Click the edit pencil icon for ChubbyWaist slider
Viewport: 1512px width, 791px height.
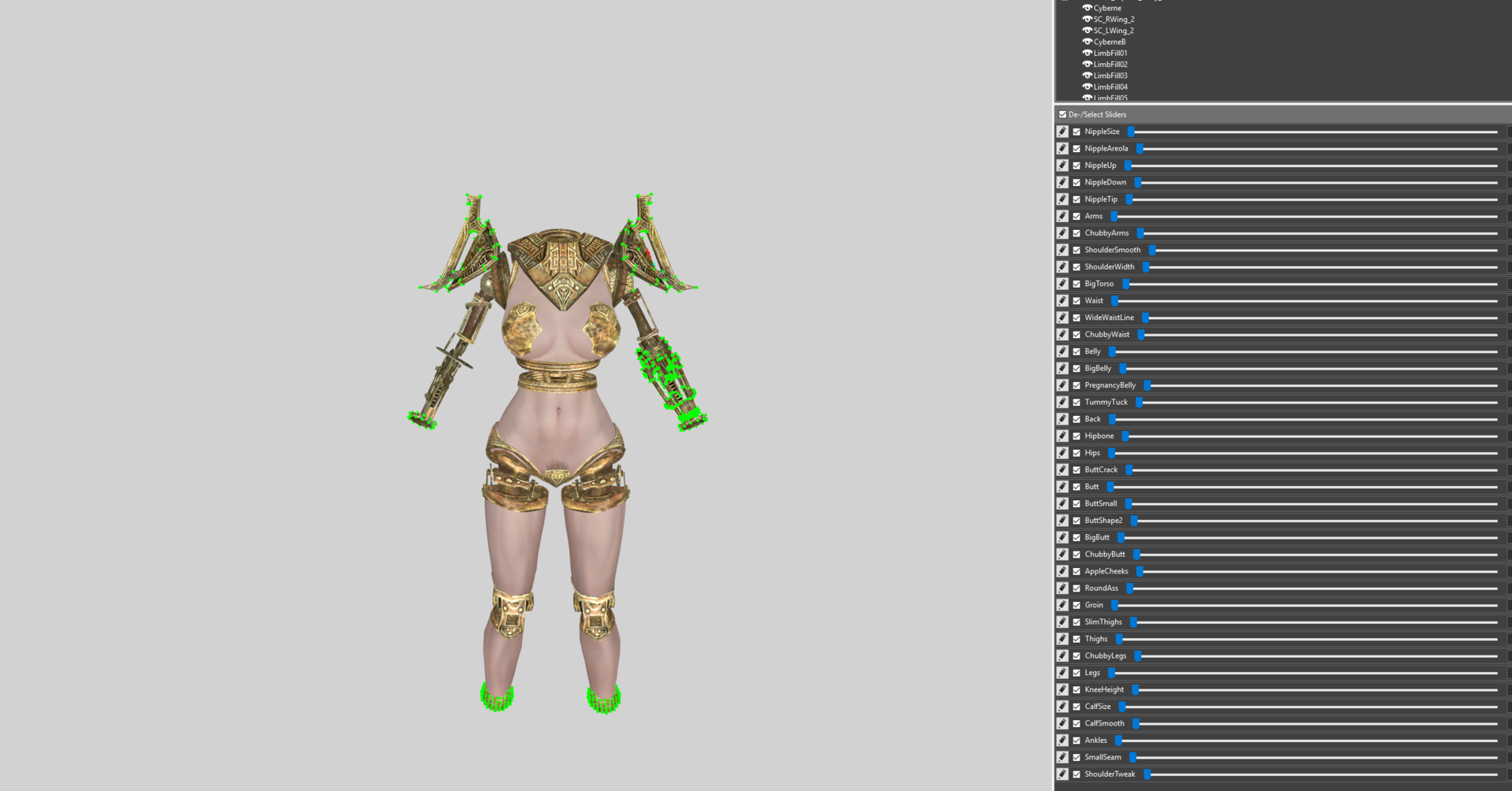tap(1062, 335)
